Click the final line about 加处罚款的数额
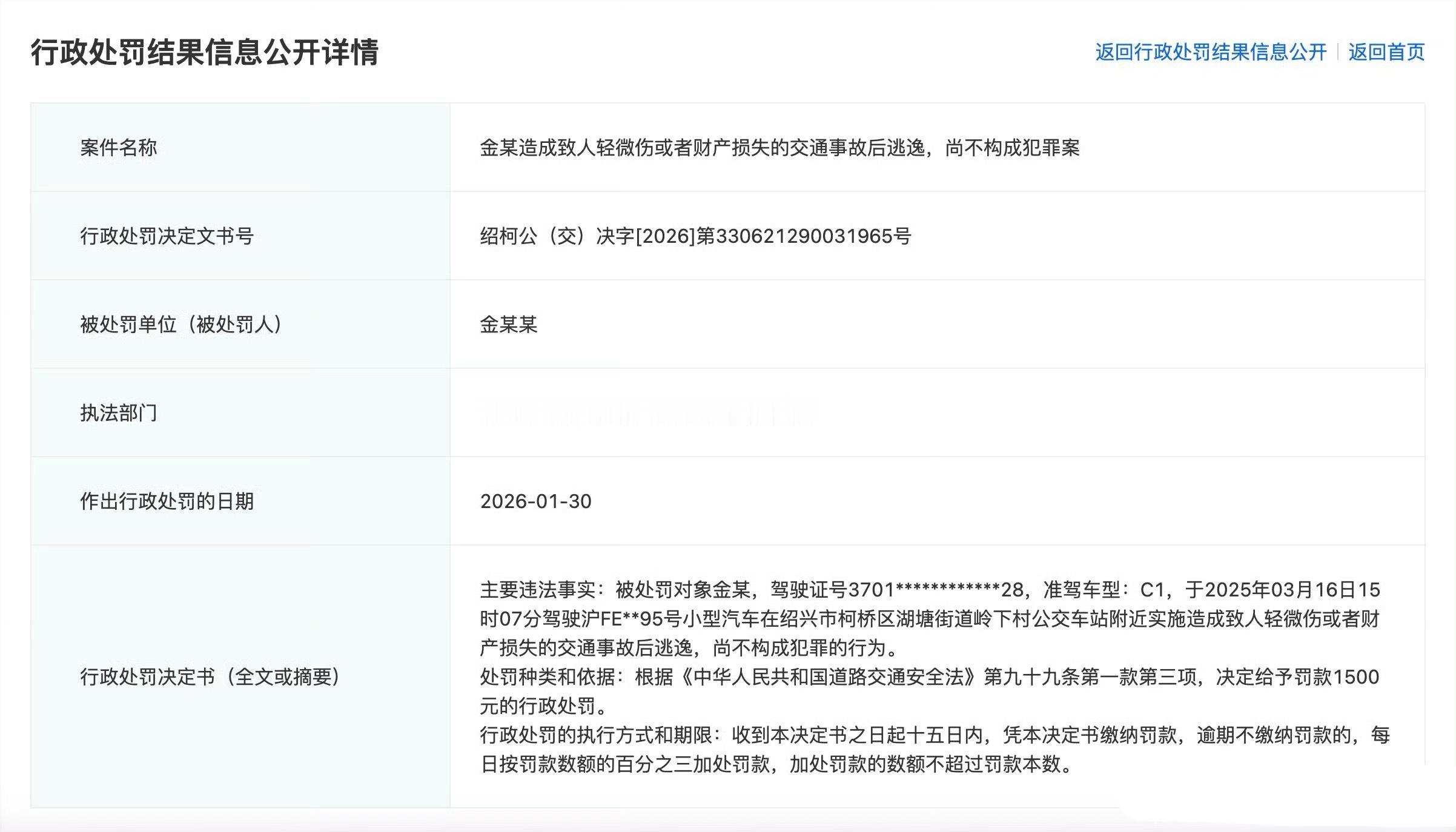The image size is (1456, 832). [776, 764]
